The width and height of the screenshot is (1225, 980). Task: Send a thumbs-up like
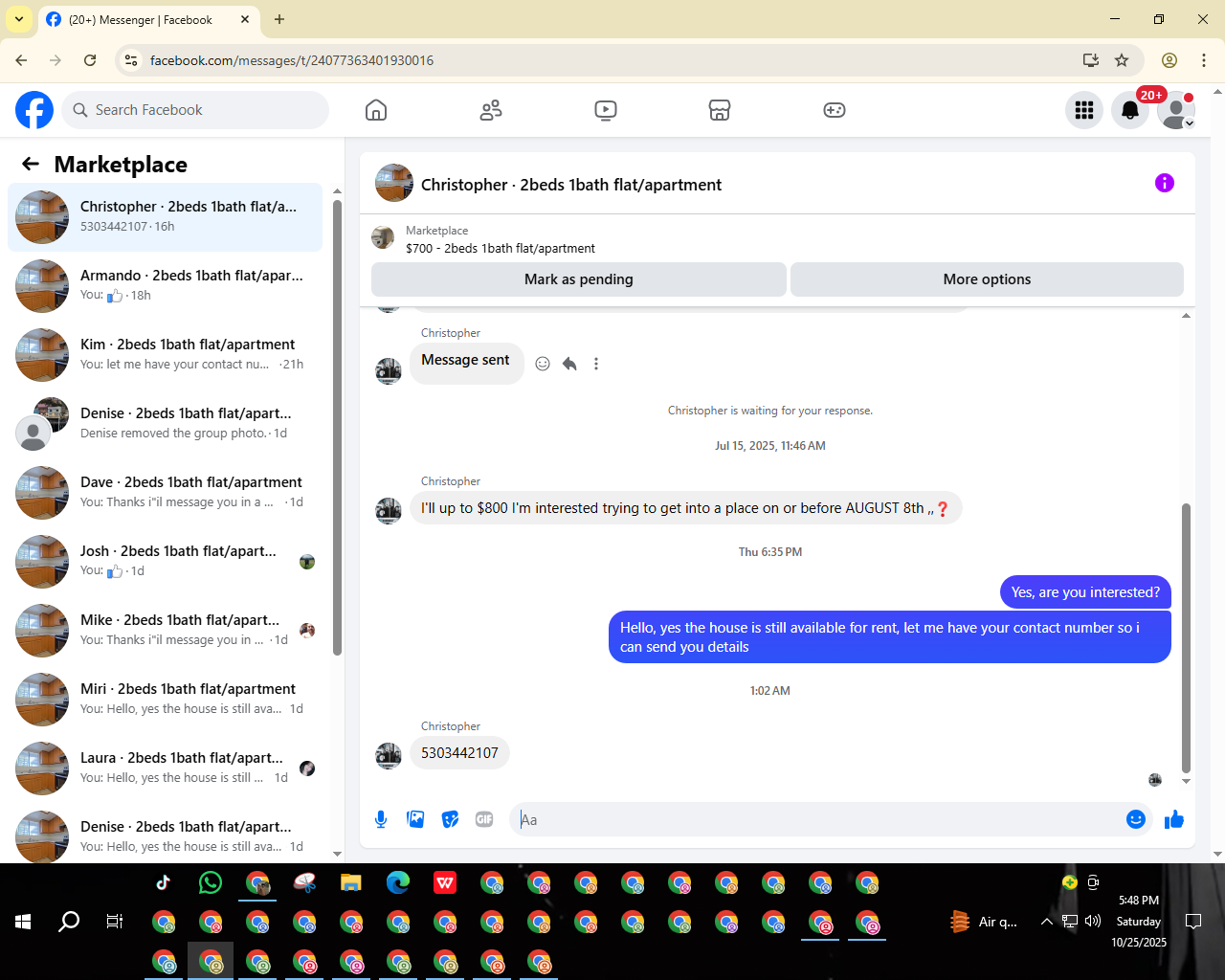1174,819
